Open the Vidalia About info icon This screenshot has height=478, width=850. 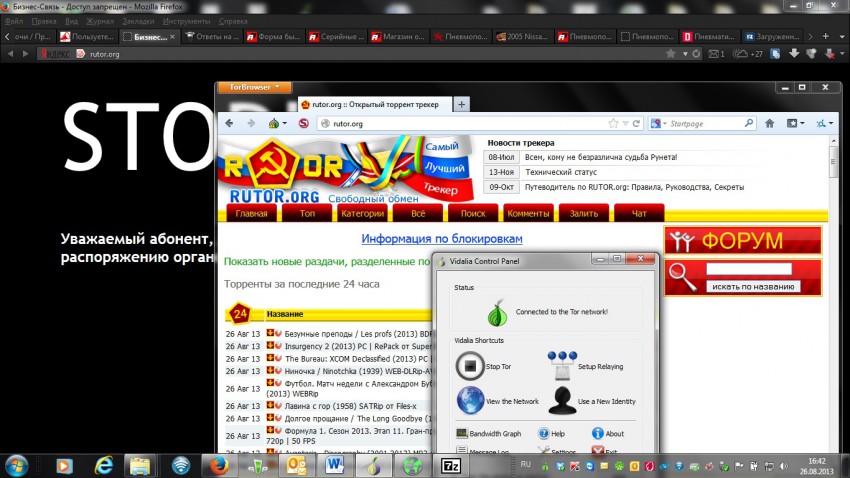tap(597, 434)
